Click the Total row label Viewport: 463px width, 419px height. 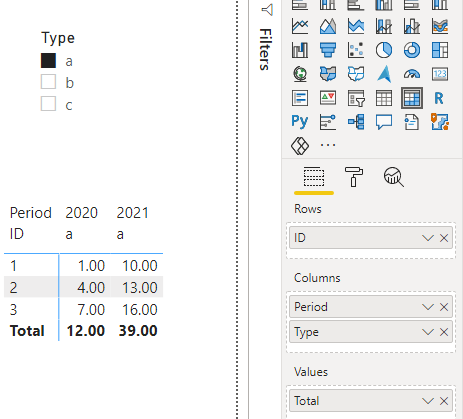click(27, 331)
